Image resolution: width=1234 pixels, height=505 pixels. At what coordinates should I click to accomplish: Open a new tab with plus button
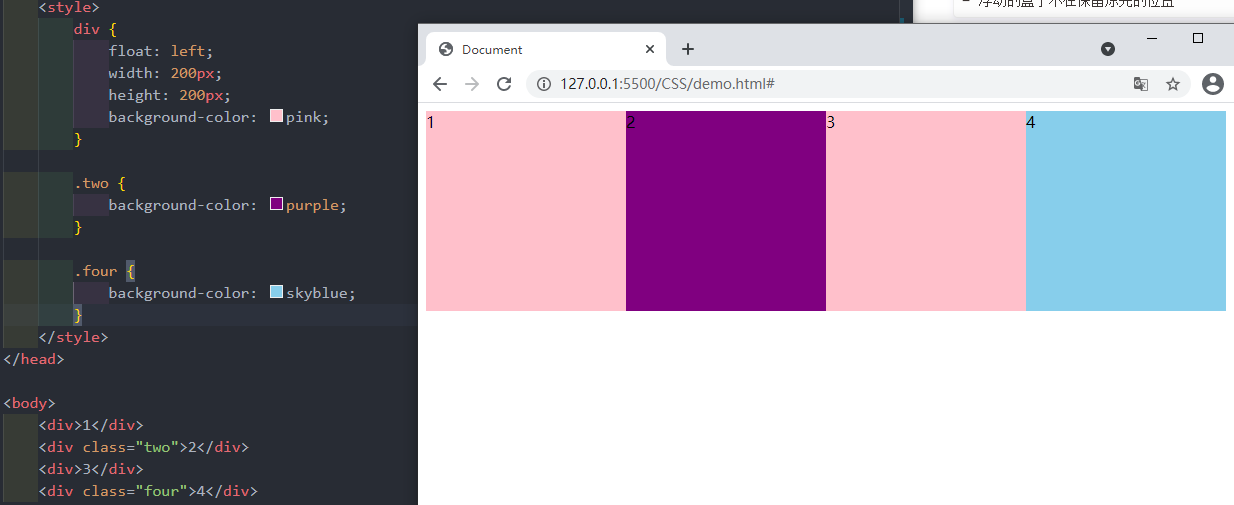688,49
